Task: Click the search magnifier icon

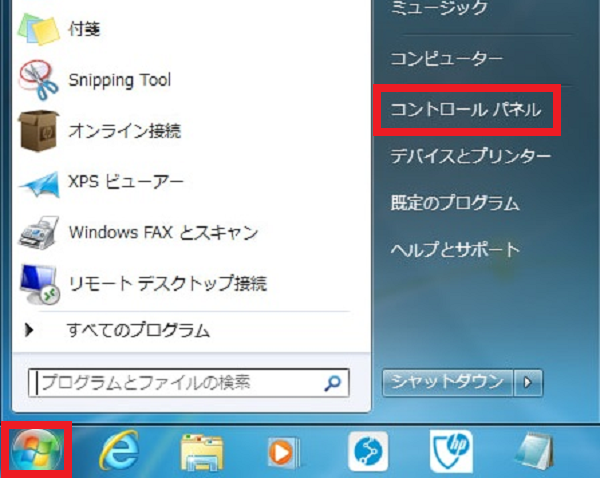Action: pos(332,382)
